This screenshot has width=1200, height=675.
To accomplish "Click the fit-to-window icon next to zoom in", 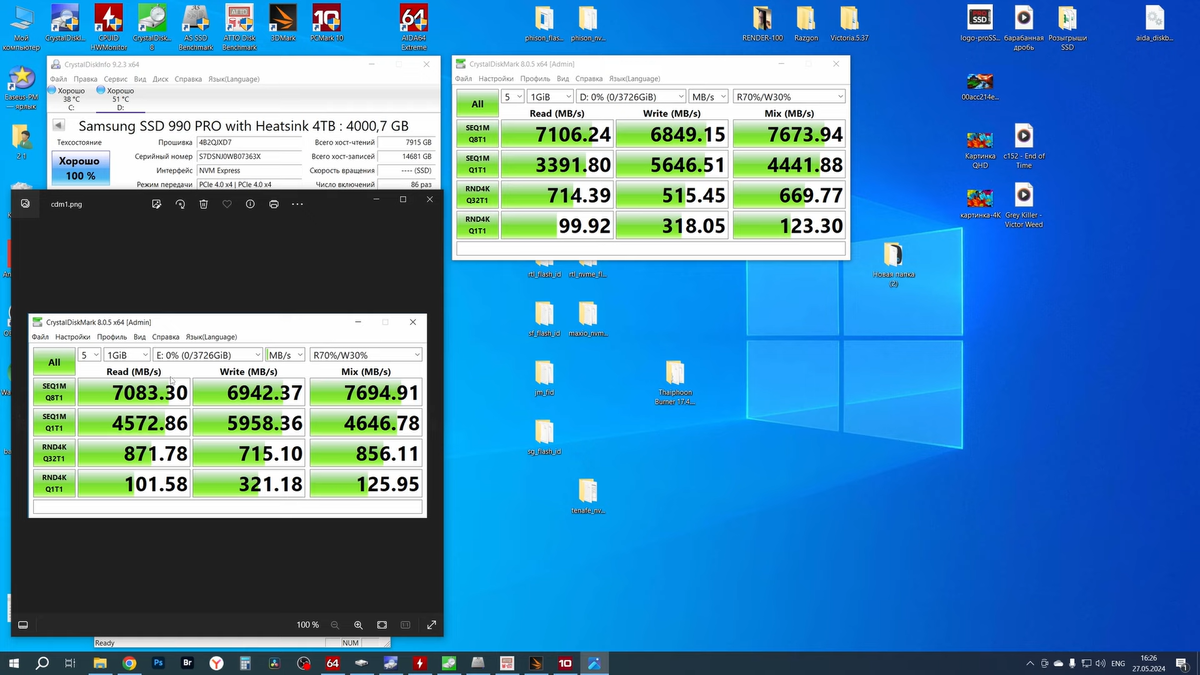I will pos(382,625).
